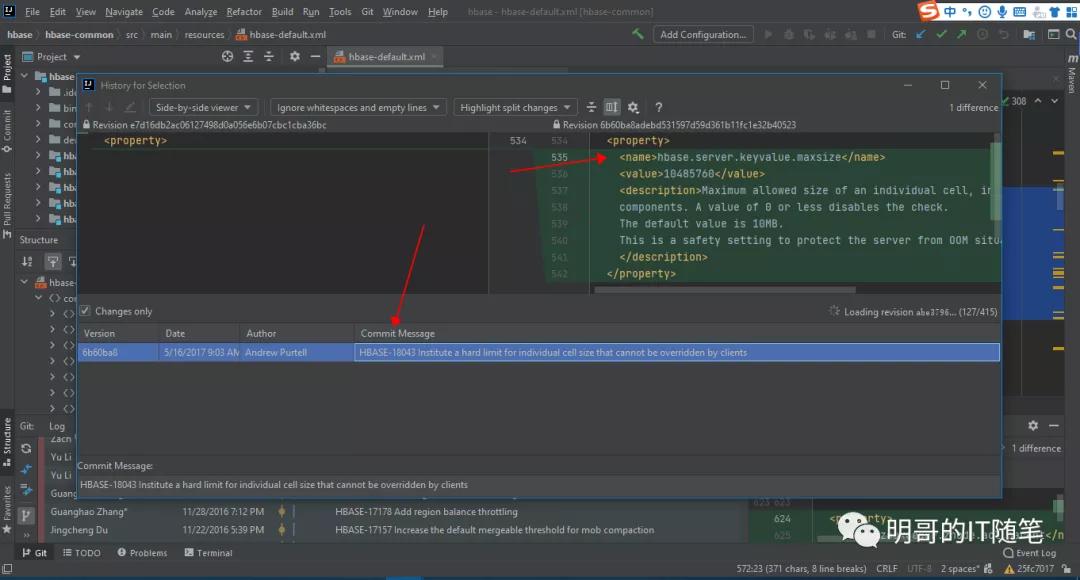The height and width of the screenshot is (580, 1080).
Task: Click the resources breadcrumb
Action: [205, 34]
